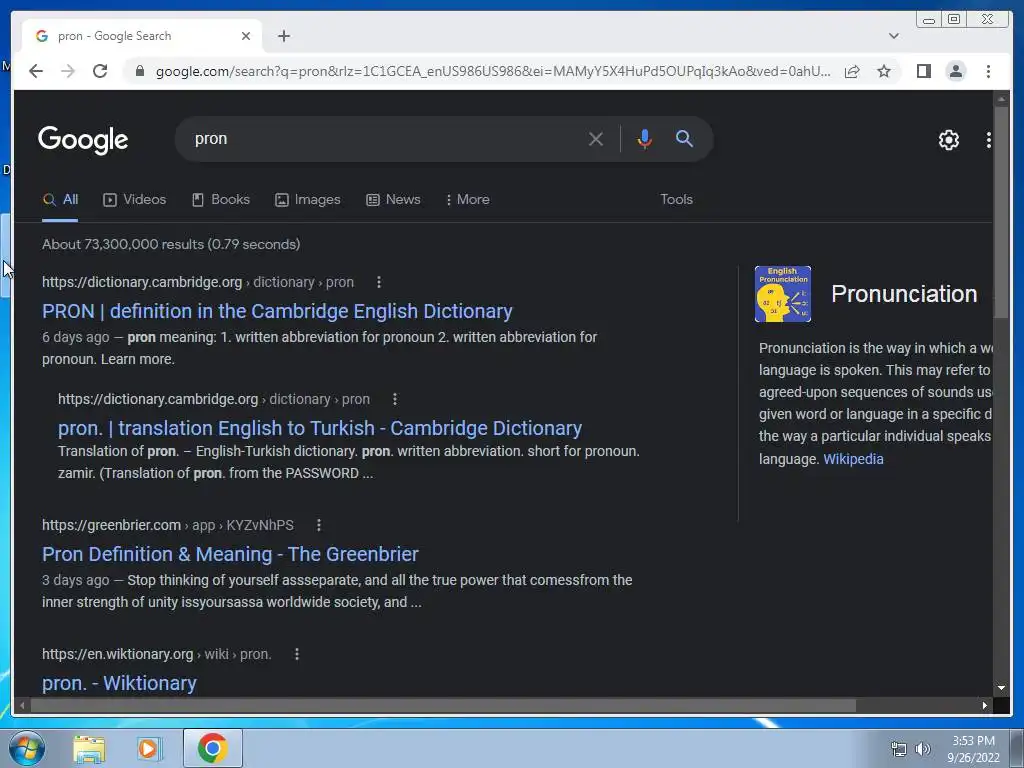Open the Windows Start menu
Viewport: 1024px width, 768px height.
[x=26, y=748]
